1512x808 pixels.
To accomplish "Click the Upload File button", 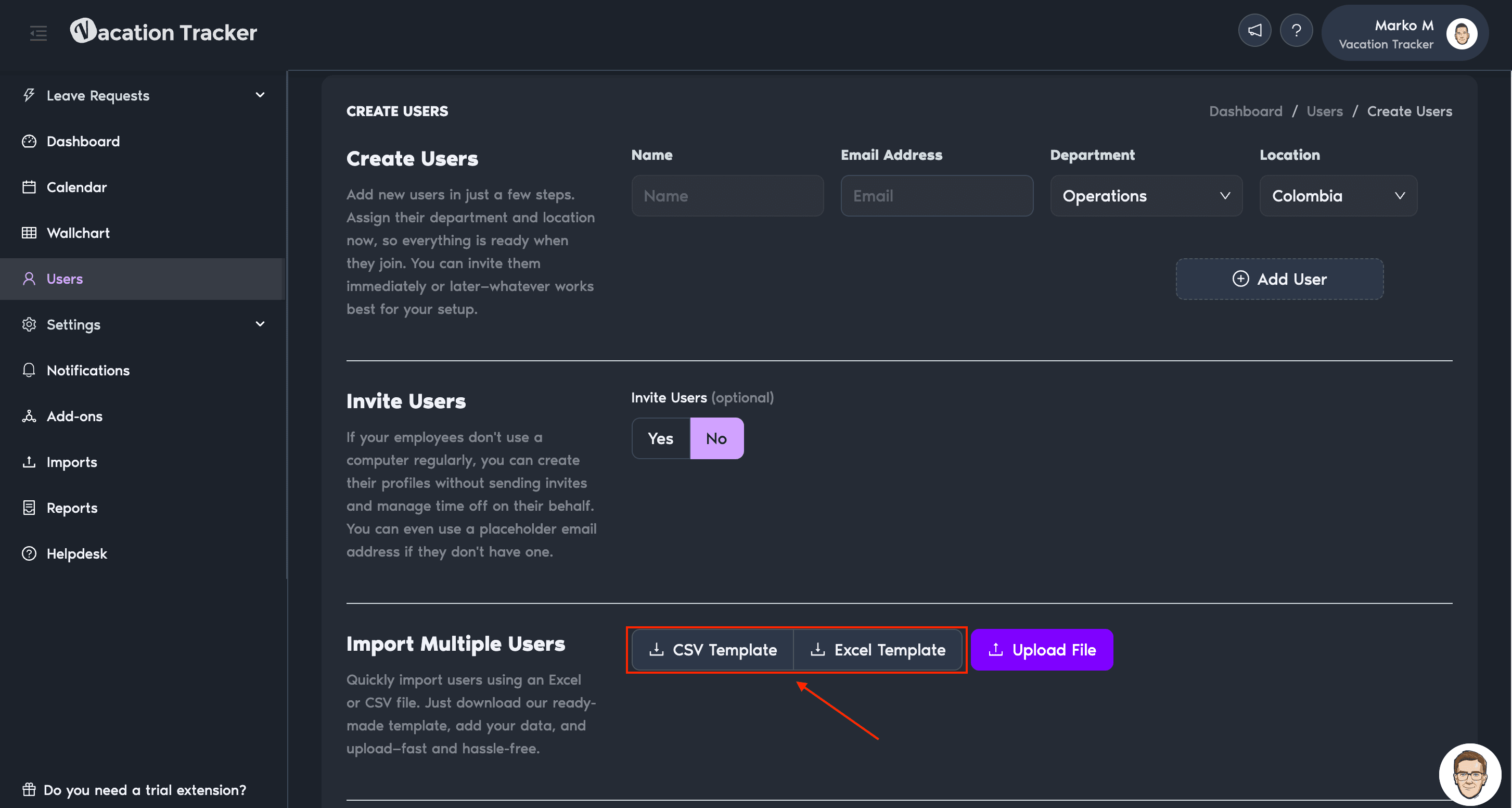I will [x=1041, y=649].
